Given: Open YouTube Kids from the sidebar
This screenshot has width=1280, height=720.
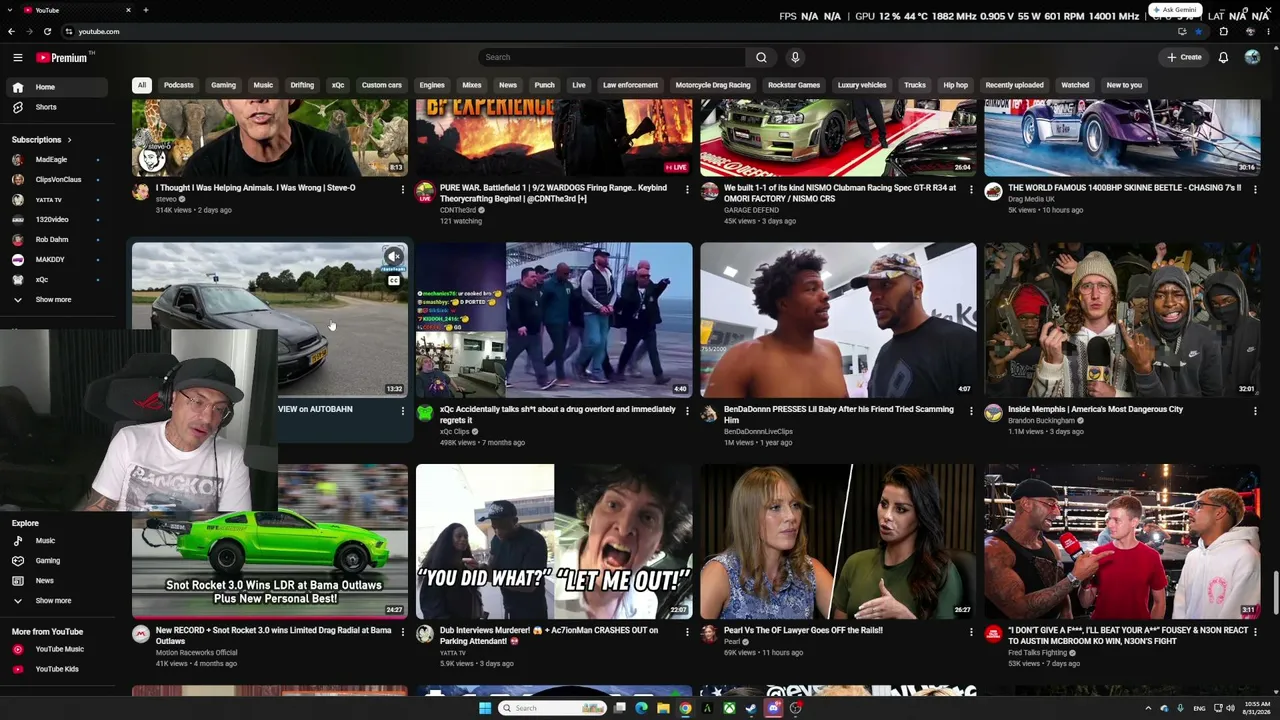Looking at the screenshot, I should pos(56,669).
